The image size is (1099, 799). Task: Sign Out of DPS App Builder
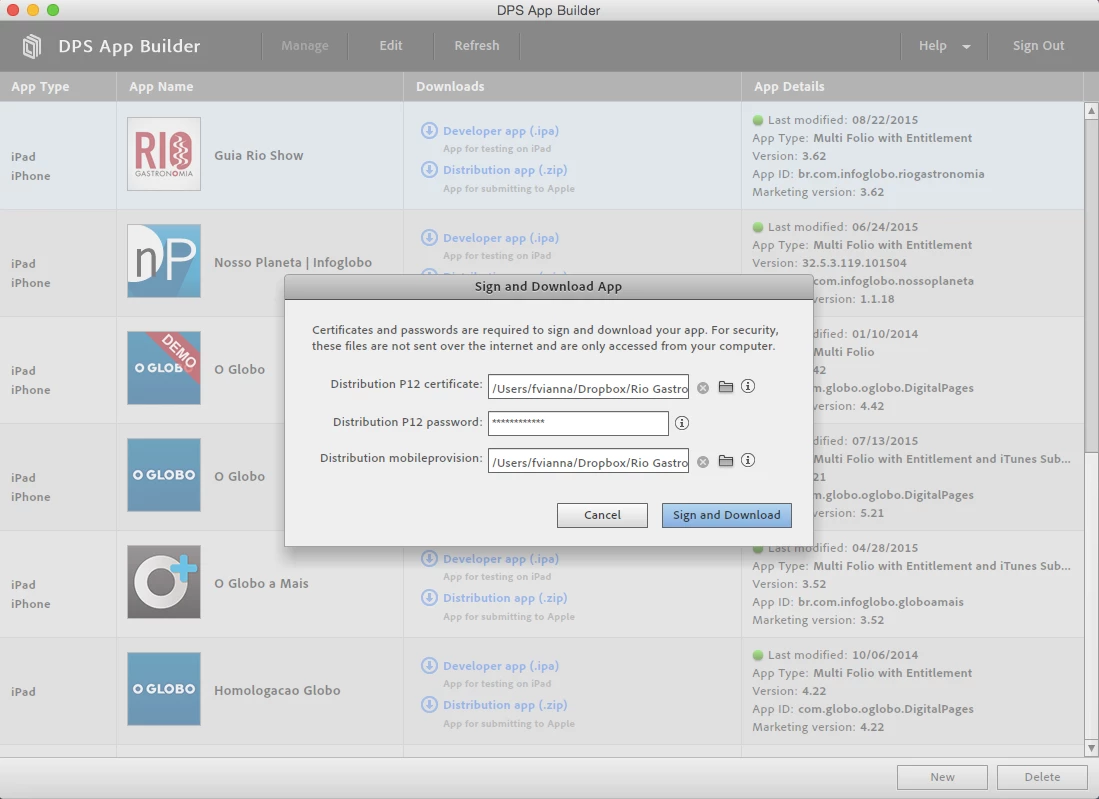coord(1038,46)
